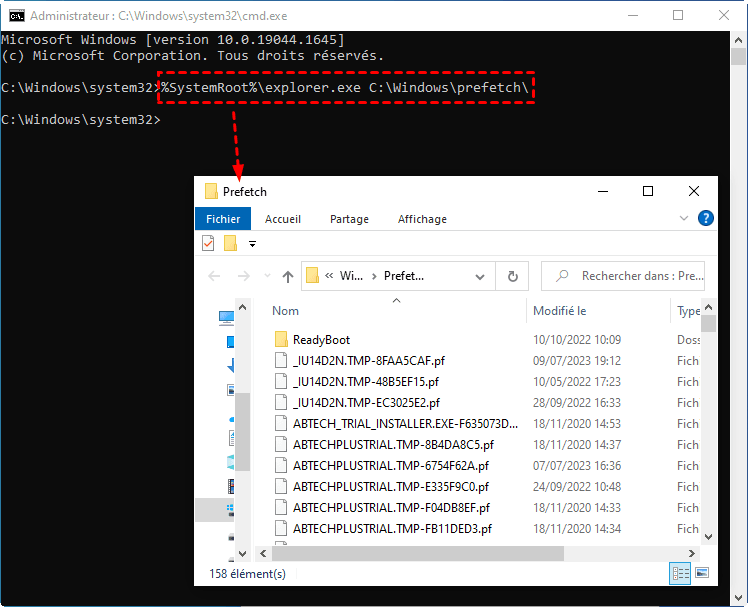
Task: Click the Prefetch window title folder icon
Action: [x=210, y=191]
